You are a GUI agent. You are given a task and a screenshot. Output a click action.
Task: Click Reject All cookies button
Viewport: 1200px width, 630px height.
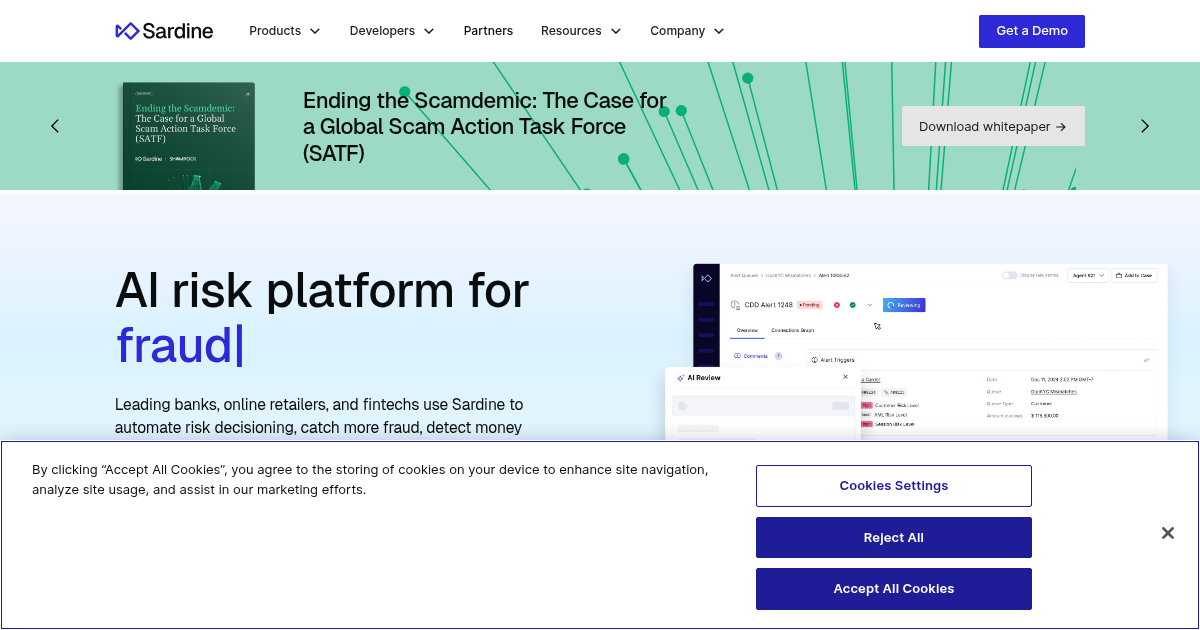(x=894, y=537)
